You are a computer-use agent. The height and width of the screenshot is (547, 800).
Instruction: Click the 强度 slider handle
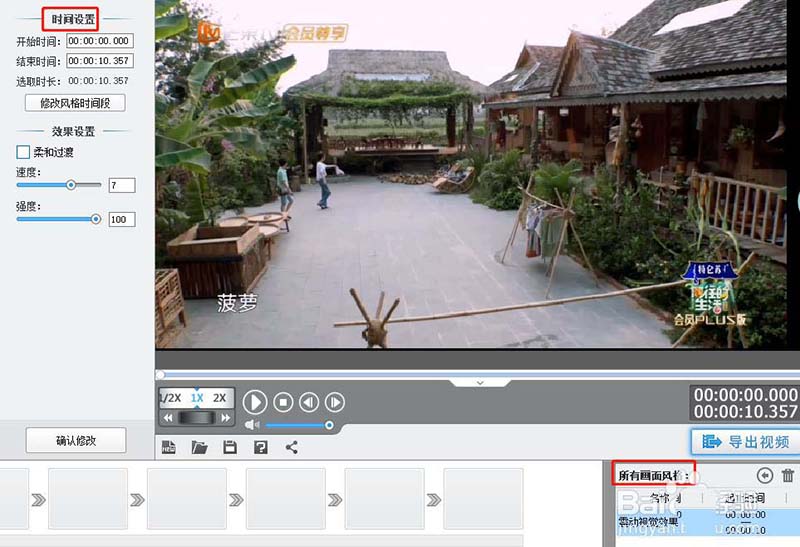coord(96,218)
